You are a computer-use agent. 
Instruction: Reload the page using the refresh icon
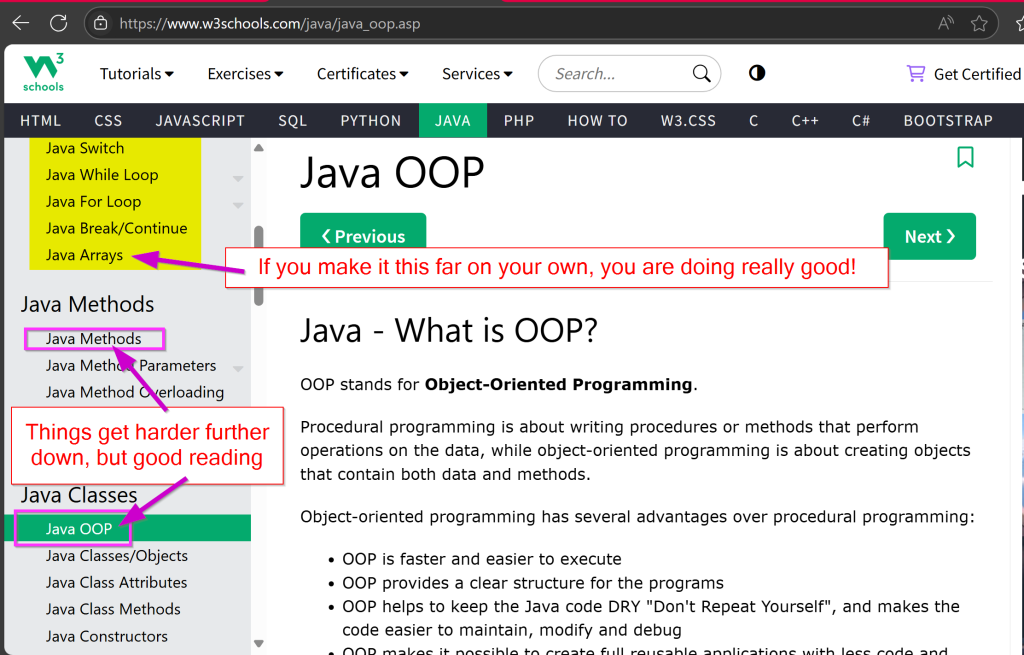pos(58,22)
